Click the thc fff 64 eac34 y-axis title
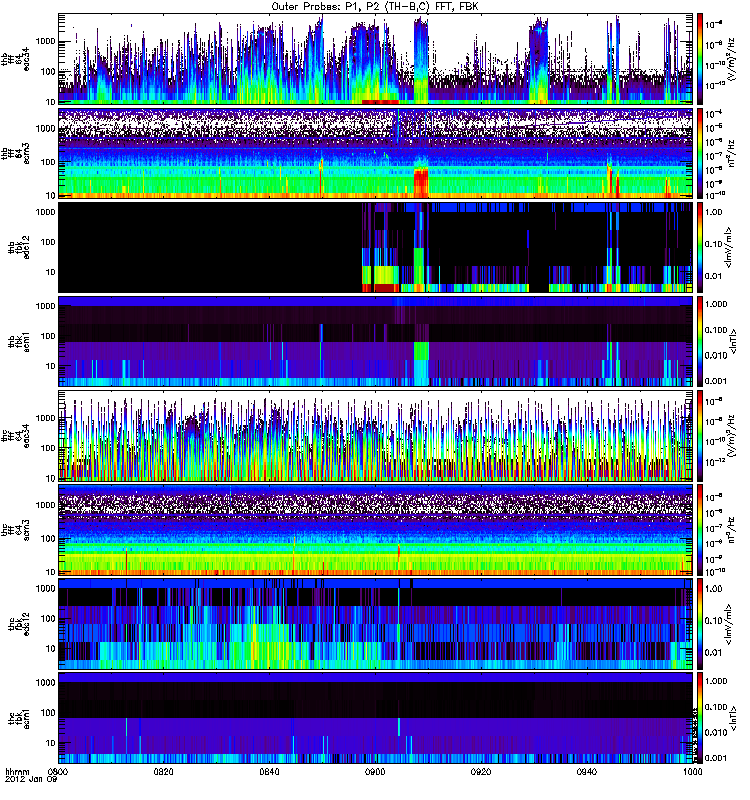The height and width of the screenshot is (800, 750). (x=15, y=436)
